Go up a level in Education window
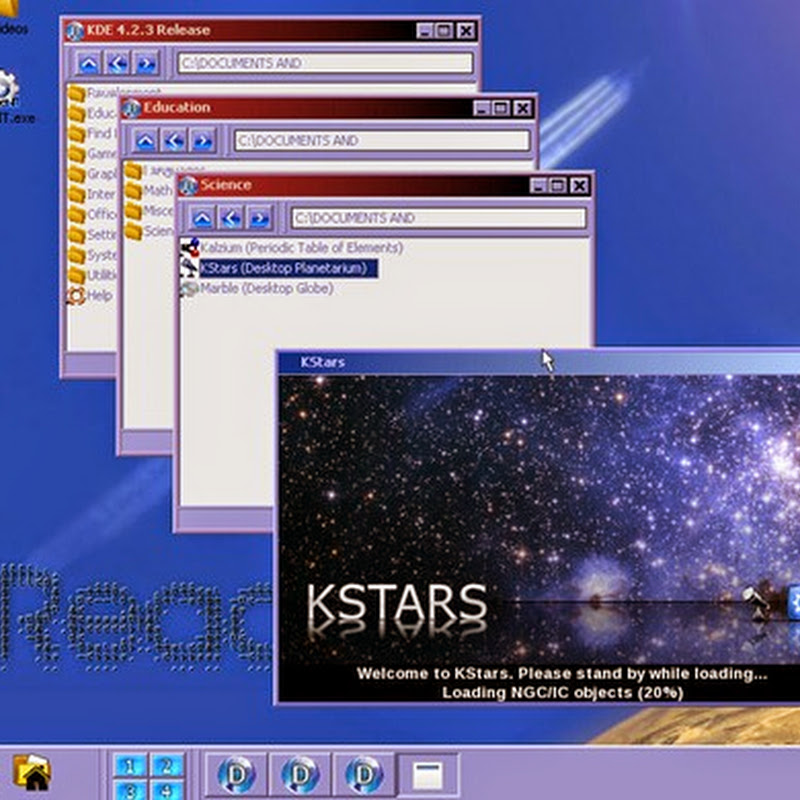Screen dimensions: 800x800 tap(146, 141)
